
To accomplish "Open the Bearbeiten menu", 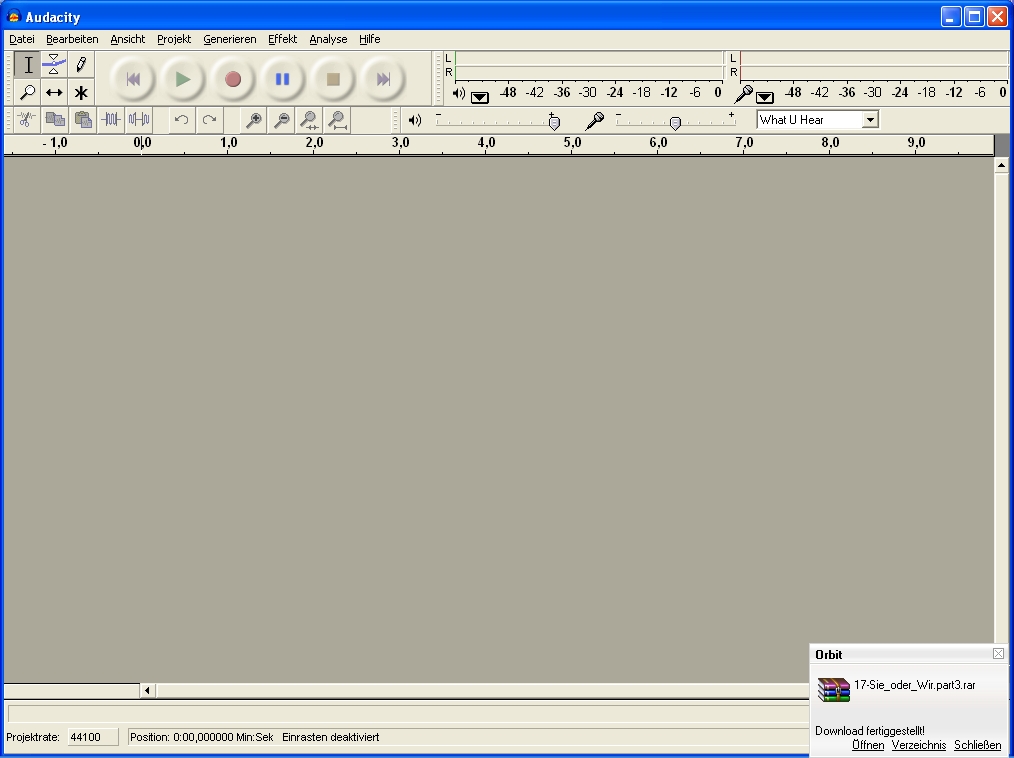I will 72,39.
